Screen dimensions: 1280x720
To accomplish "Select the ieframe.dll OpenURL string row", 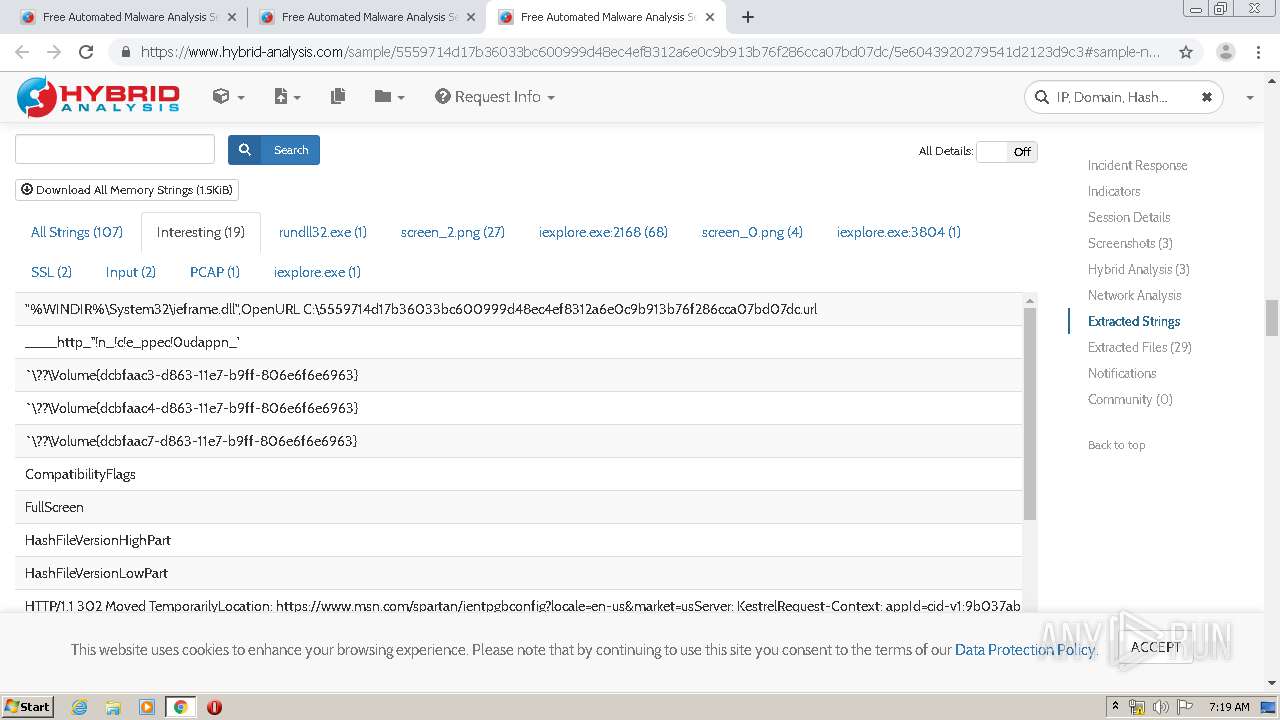I will click(519, 309).
